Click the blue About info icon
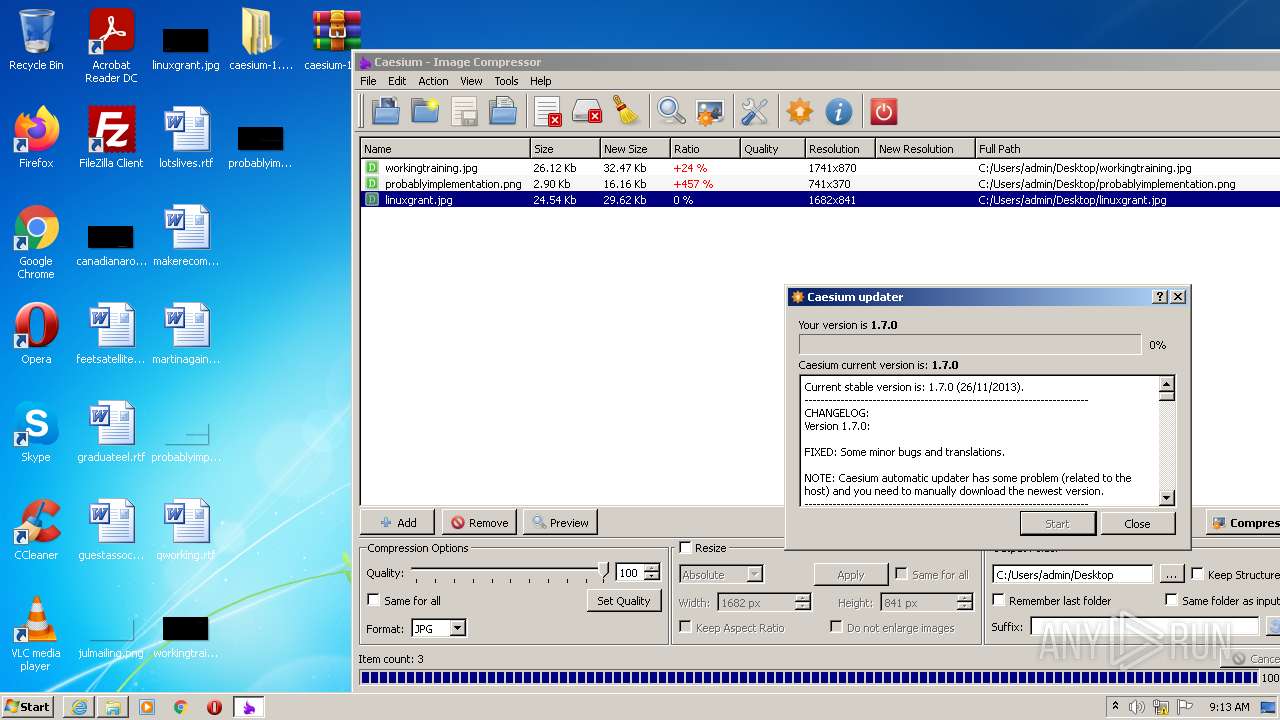Viewport: 1280px width, 720px height. [838, 111]
